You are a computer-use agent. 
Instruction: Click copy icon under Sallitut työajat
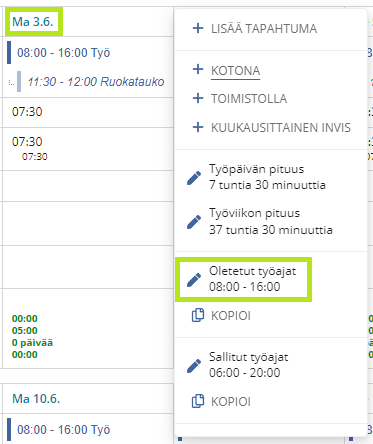coord(198,401)
